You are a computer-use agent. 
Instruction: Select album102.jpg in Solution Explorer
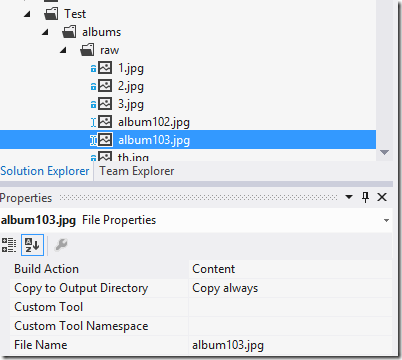point(154,122)
